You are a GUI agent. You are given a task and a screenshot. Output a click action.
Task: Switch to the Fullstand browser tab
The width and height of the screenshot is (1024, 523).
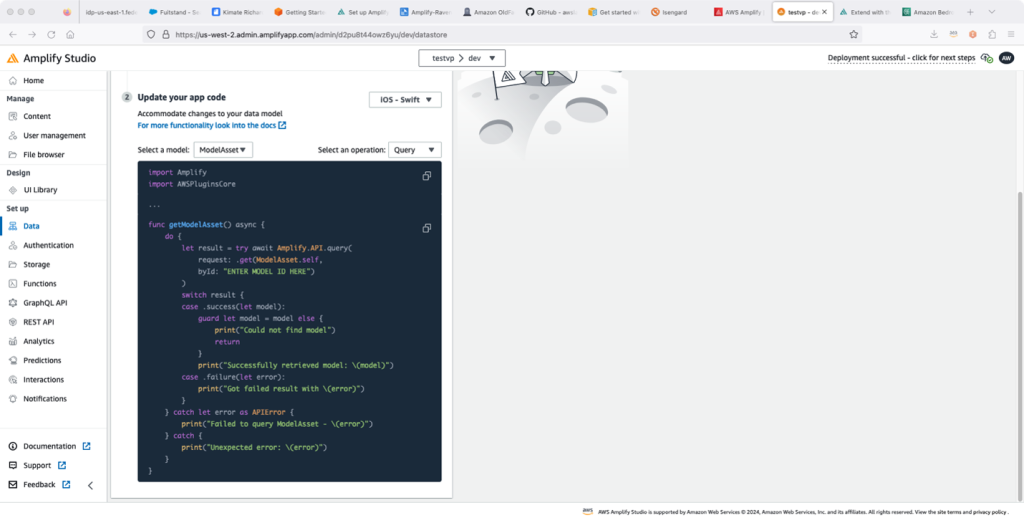tap(174, 12)
